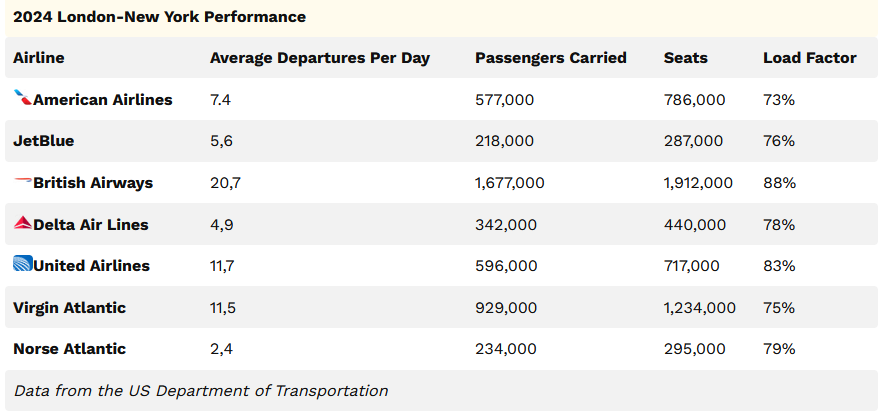Viewport: 883px width, 411px height.
Task: Click the Delta Air Lines triangle logo
Action: [23, 223]
